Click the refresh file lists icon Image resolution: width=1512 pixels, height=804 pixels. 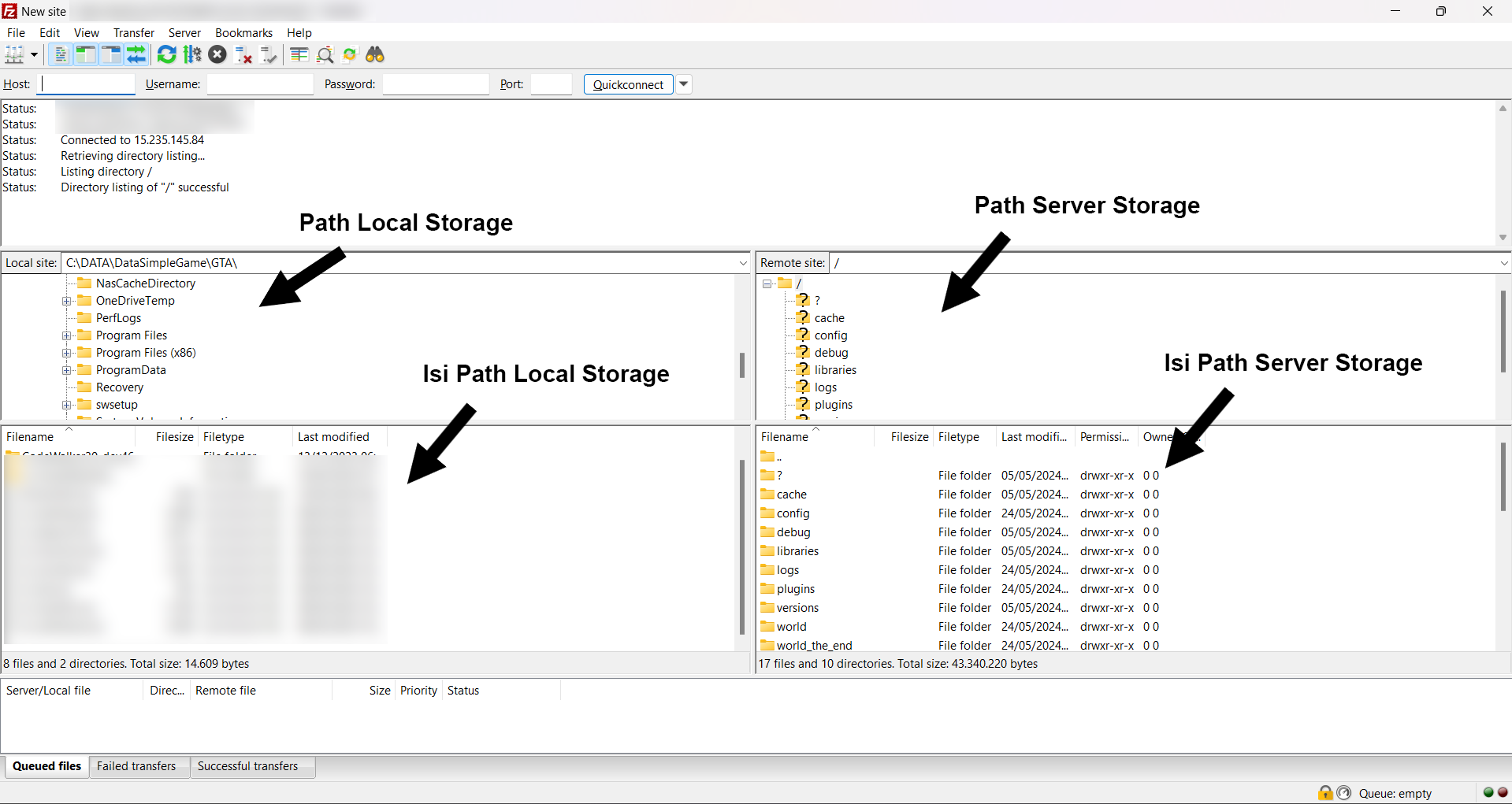point(166,54)
